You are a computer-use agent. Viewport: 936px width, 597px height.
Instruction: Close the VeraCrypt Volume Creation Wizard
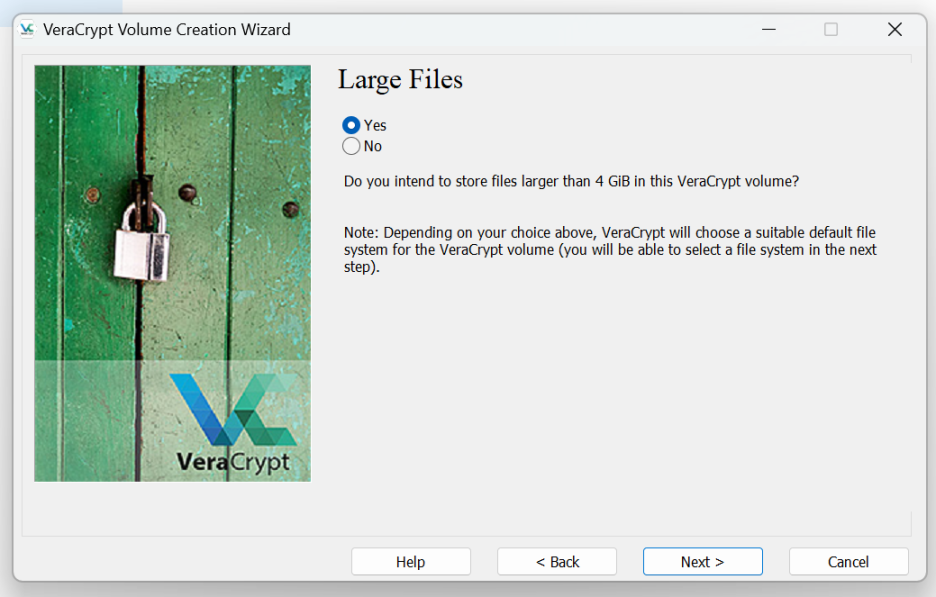[895, 29]
